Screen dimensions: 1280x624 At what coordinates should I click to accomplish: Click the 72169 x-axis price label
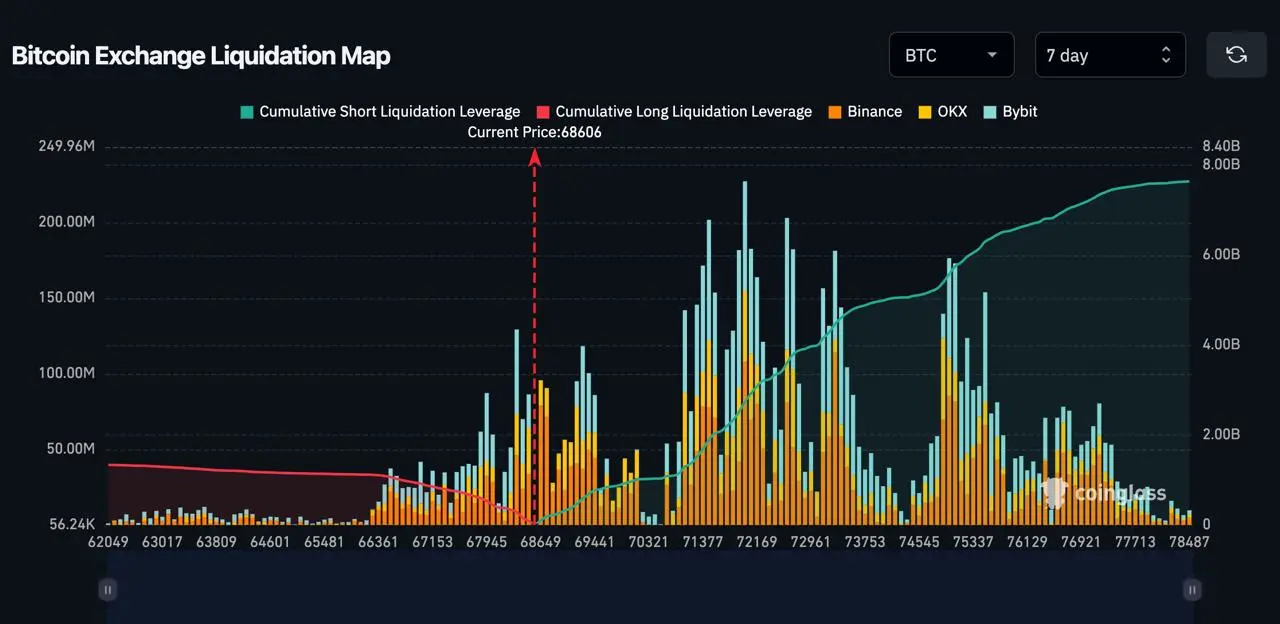click(x=756, y=542)
